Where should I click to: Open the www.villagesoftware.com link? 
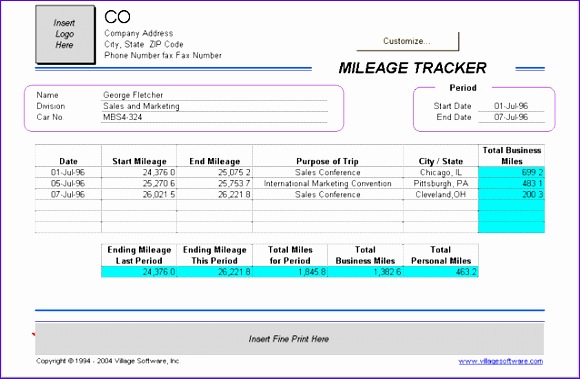tap(500, 361)
